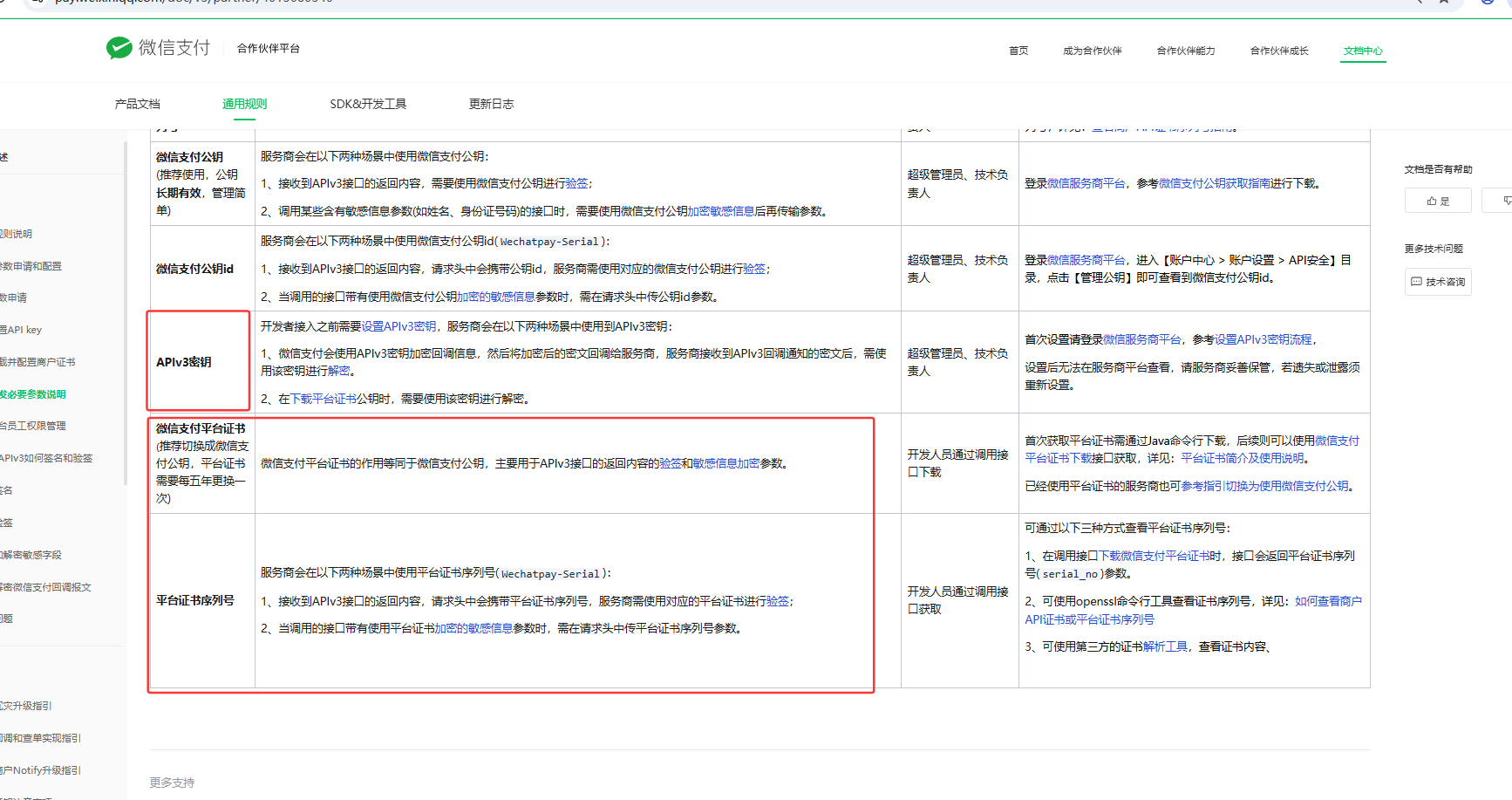This screenshot has width=1512, height=800.
Task: Open 验签 link in the 微信支付公钥 row
Action: coord(576,183)
